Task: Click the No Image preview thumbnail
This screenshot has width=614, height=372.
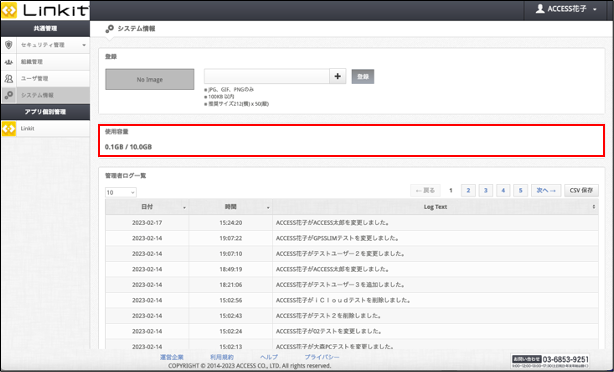Action: tap(150, 79)
